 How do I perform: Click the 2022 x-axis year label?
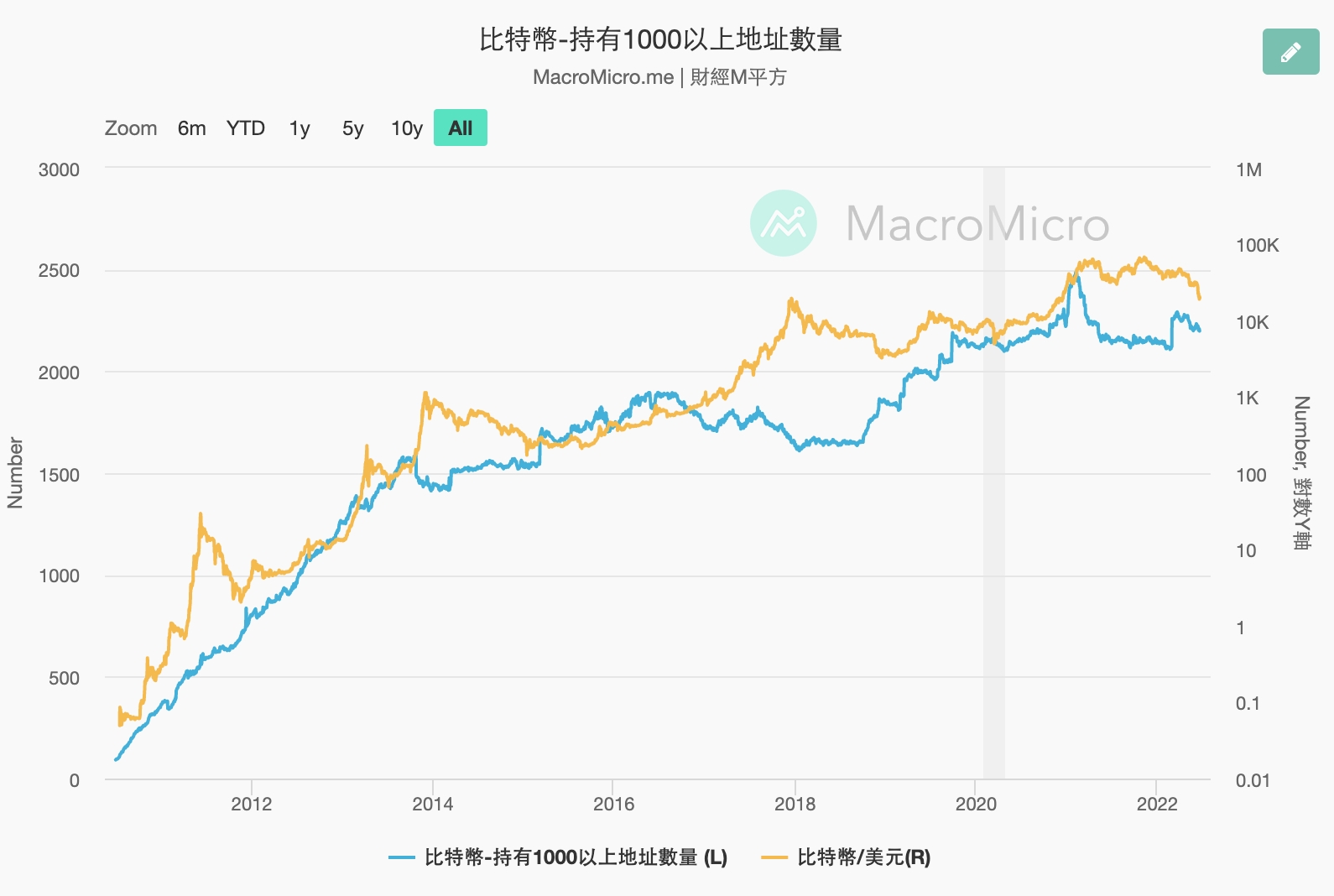(1157, 804)
